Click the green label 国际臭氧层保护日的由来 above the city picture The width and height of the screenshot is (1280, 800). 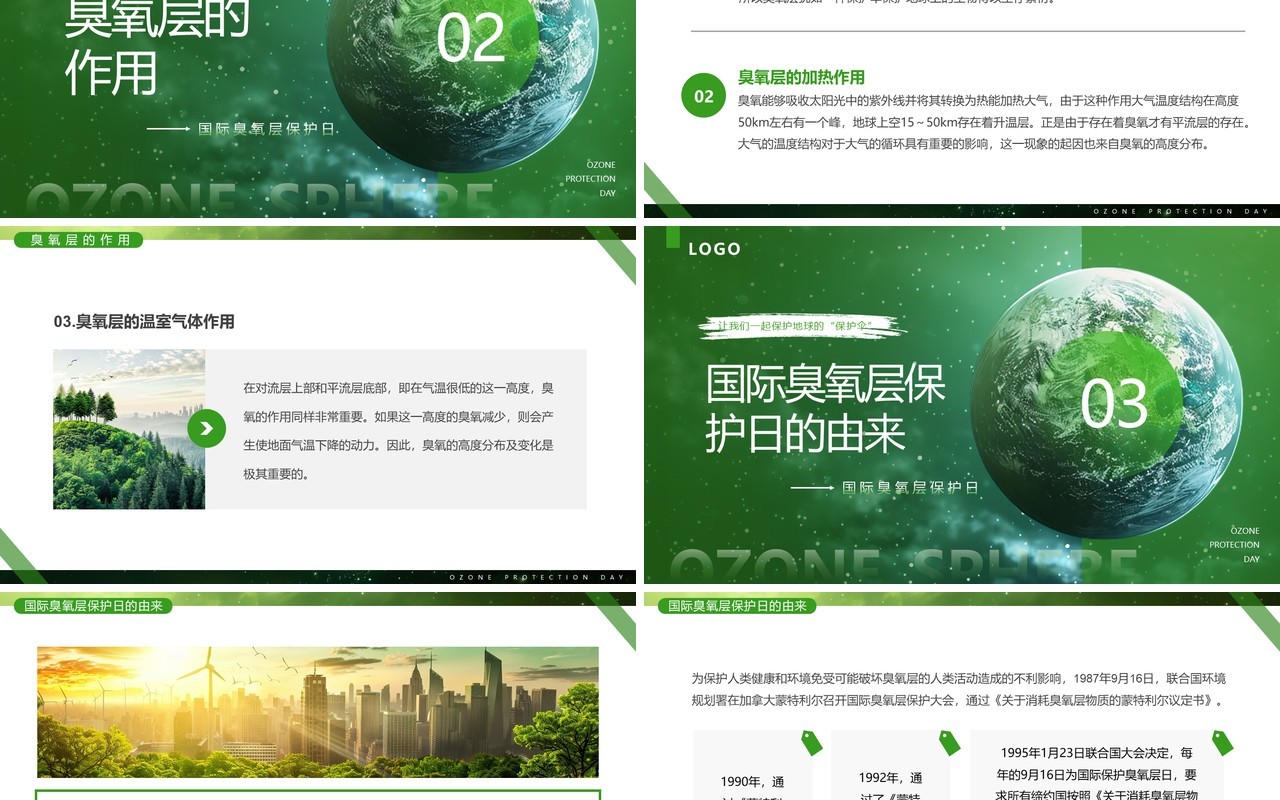click(x=93, y=606)
